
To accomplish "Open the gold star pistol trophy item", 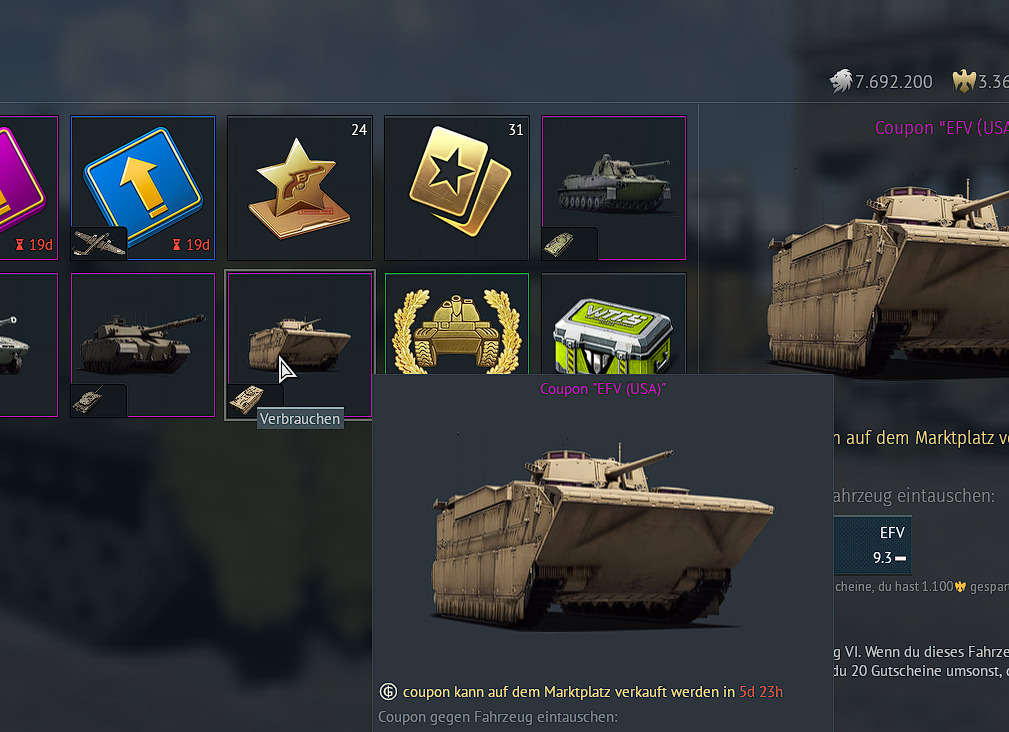I will click(x=300, y=188).
